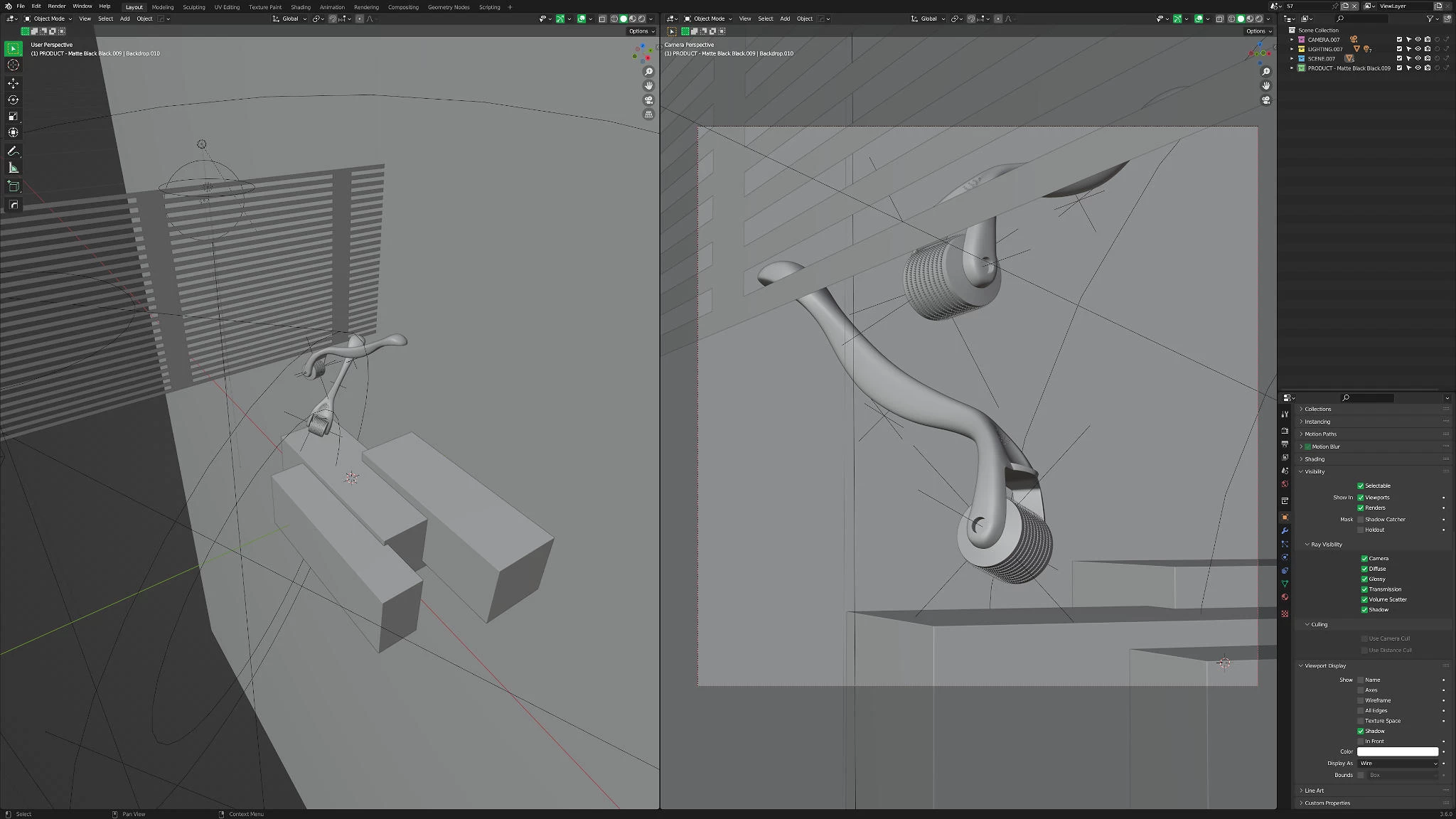The image size is (1456, 819).
Task: Switch to the Shading workspace tab
Action: point(300,7)
